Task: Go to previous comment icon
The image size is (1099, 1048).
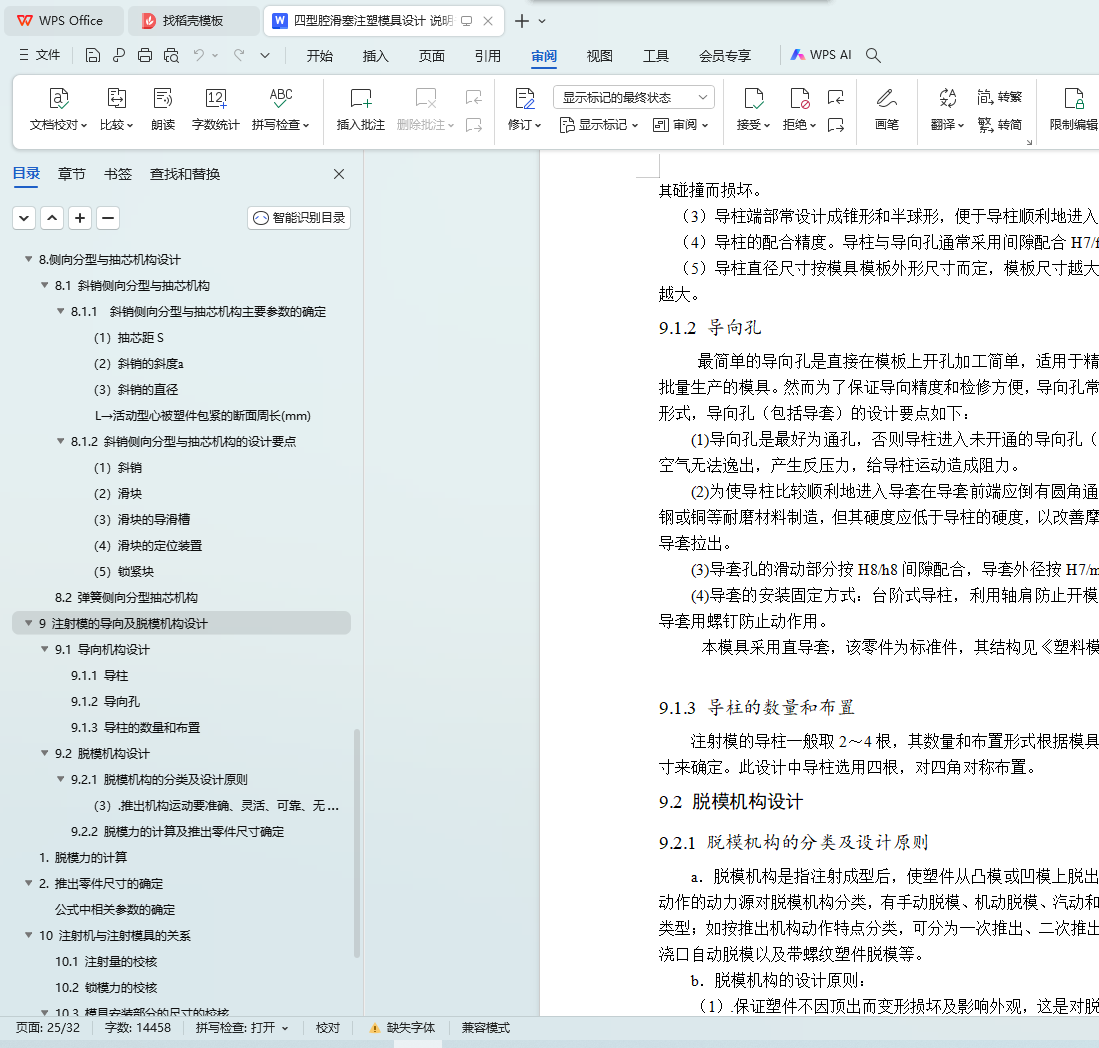Action: click(474, 97)
